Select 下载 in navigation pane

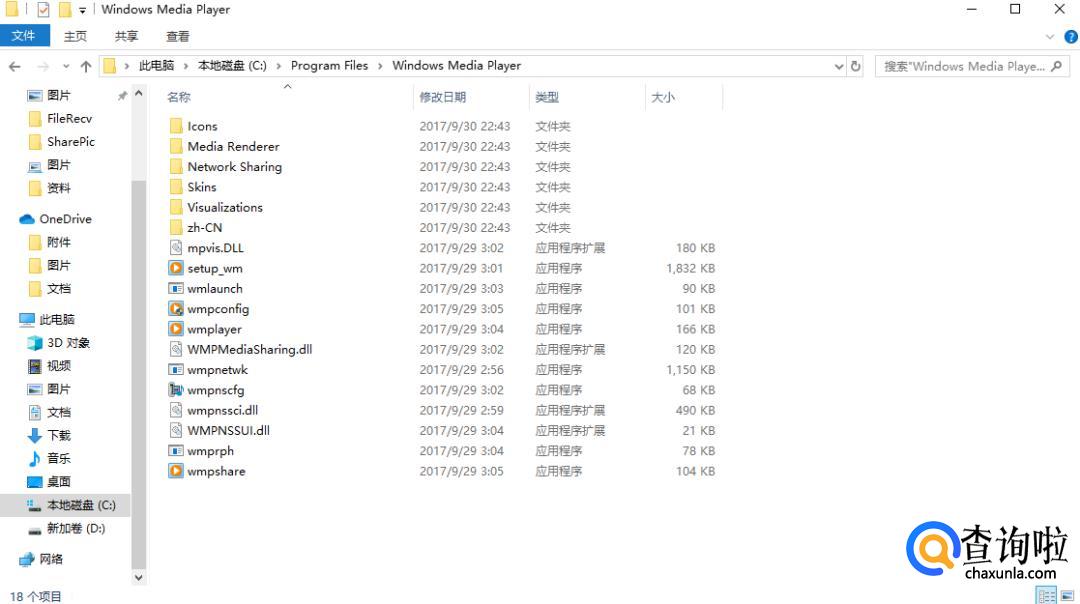[59, 435]
